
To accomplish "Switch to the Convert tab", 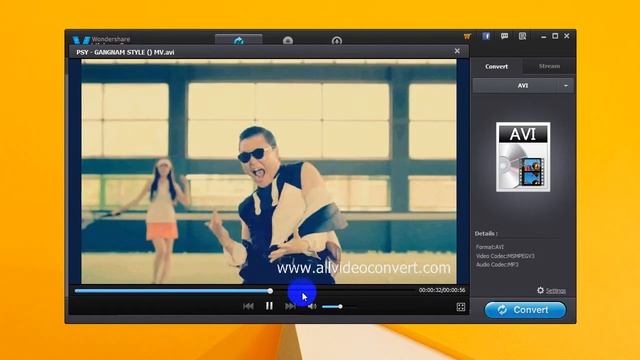I will click(497, 66).
